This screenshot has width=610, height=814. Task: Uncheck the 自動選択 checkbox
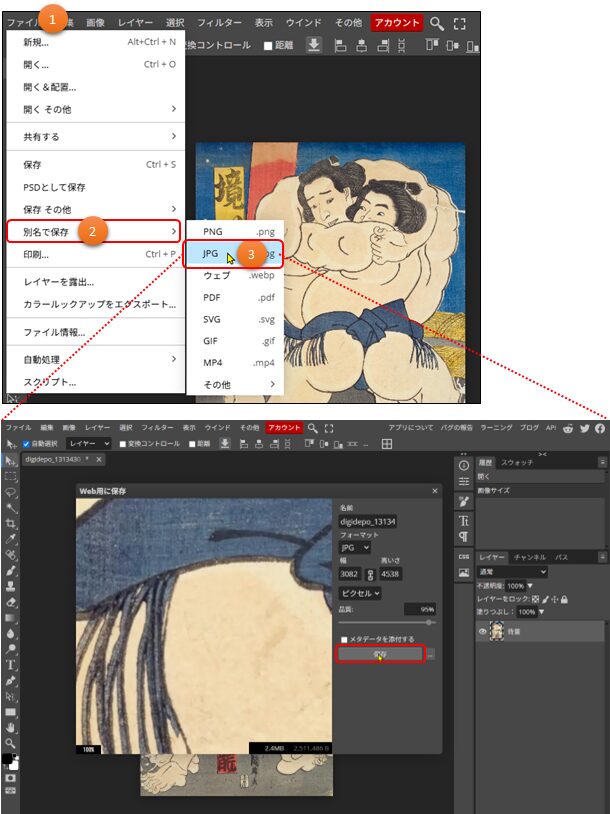(27, 443)
